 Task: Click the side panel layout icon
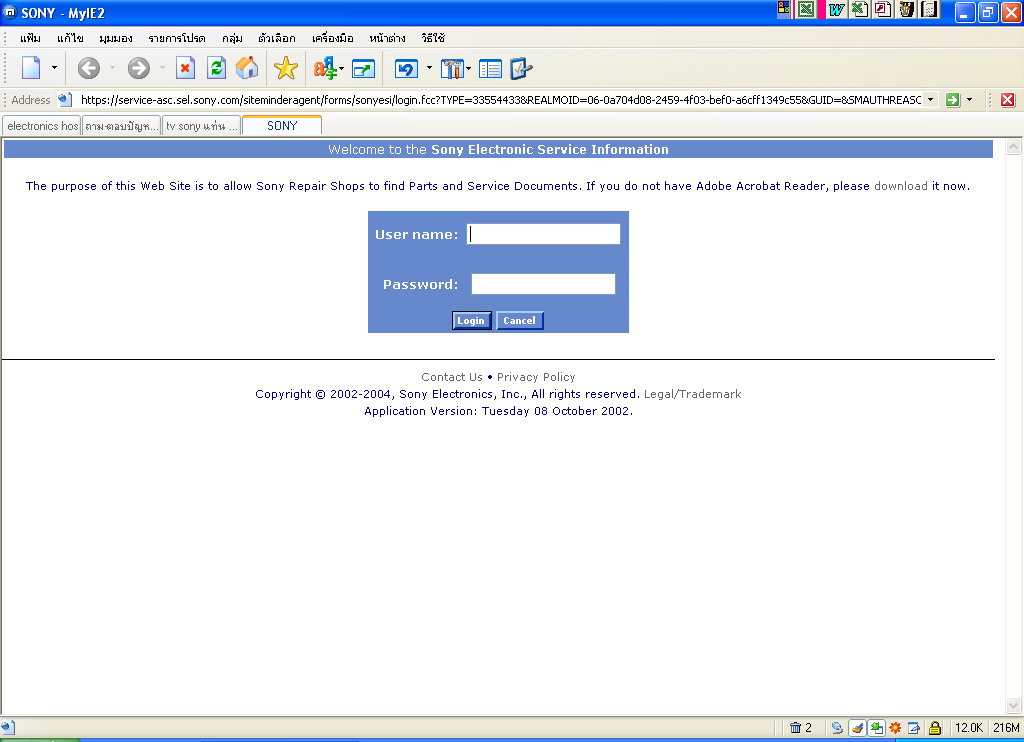coord(490,69)
